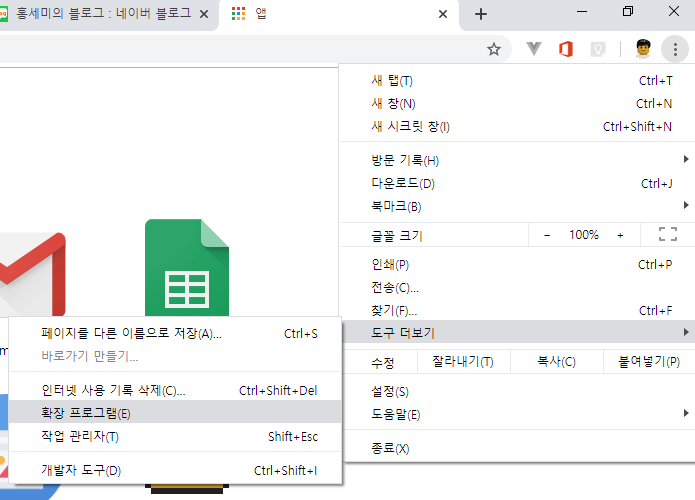Restore down the Chrome window
The width and height of the screenshot is (695, 500).
[x=628, y=12]
